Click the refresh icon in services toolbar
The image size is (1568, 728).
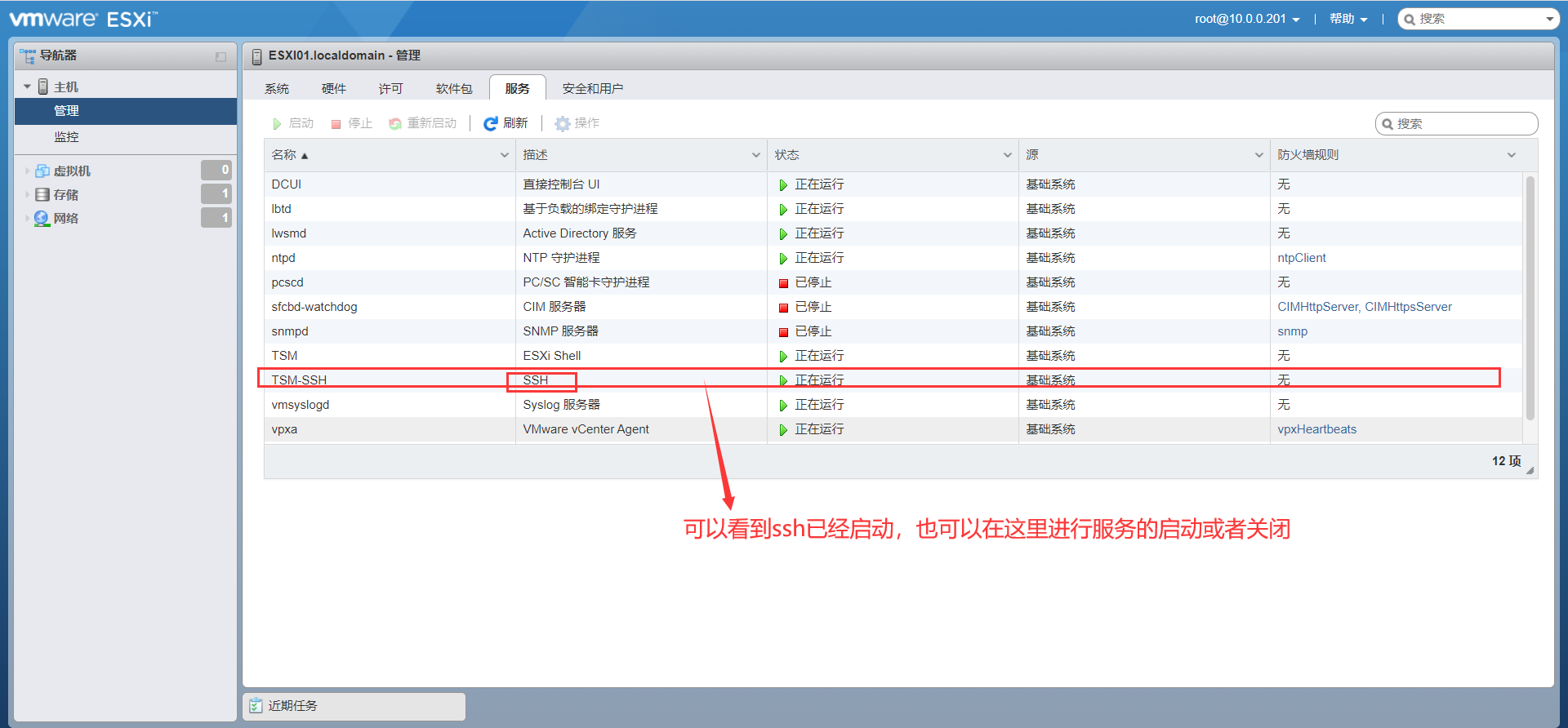point(491,123)
